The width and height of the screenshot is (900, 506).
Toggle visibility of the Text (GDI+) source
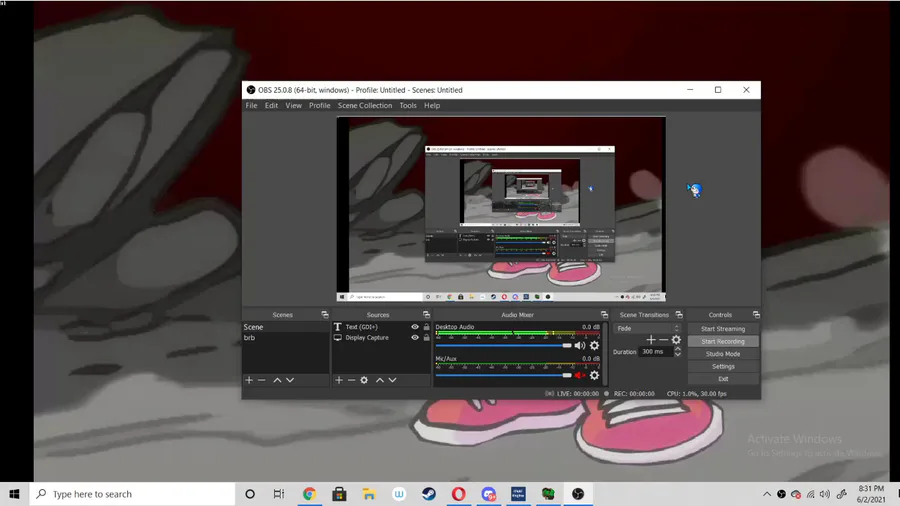click(x=415, y=327)
